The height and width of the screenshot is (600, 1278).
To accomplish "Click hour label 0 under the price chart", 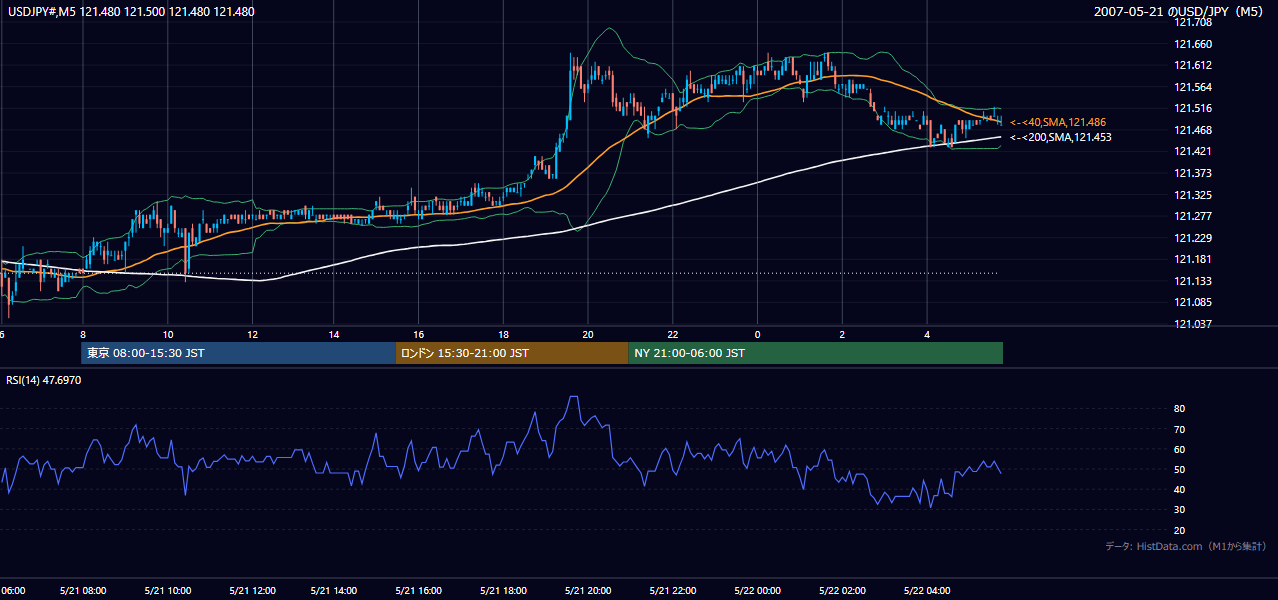I will (x=757, y=335).
